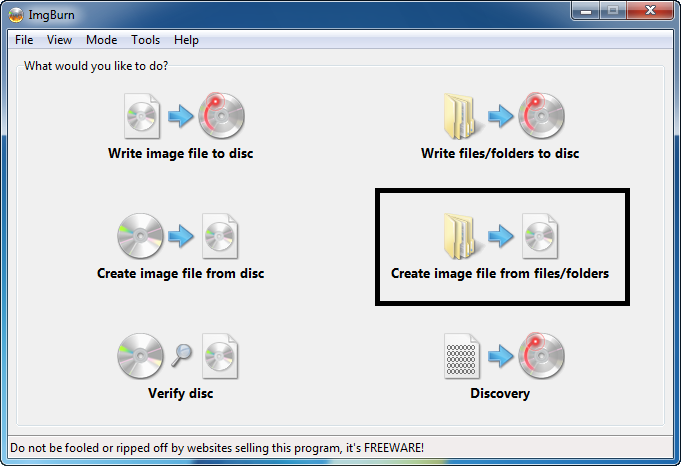This screenshot has width=681, height=466.
Task: Open the Help menu
Action: 186,40
